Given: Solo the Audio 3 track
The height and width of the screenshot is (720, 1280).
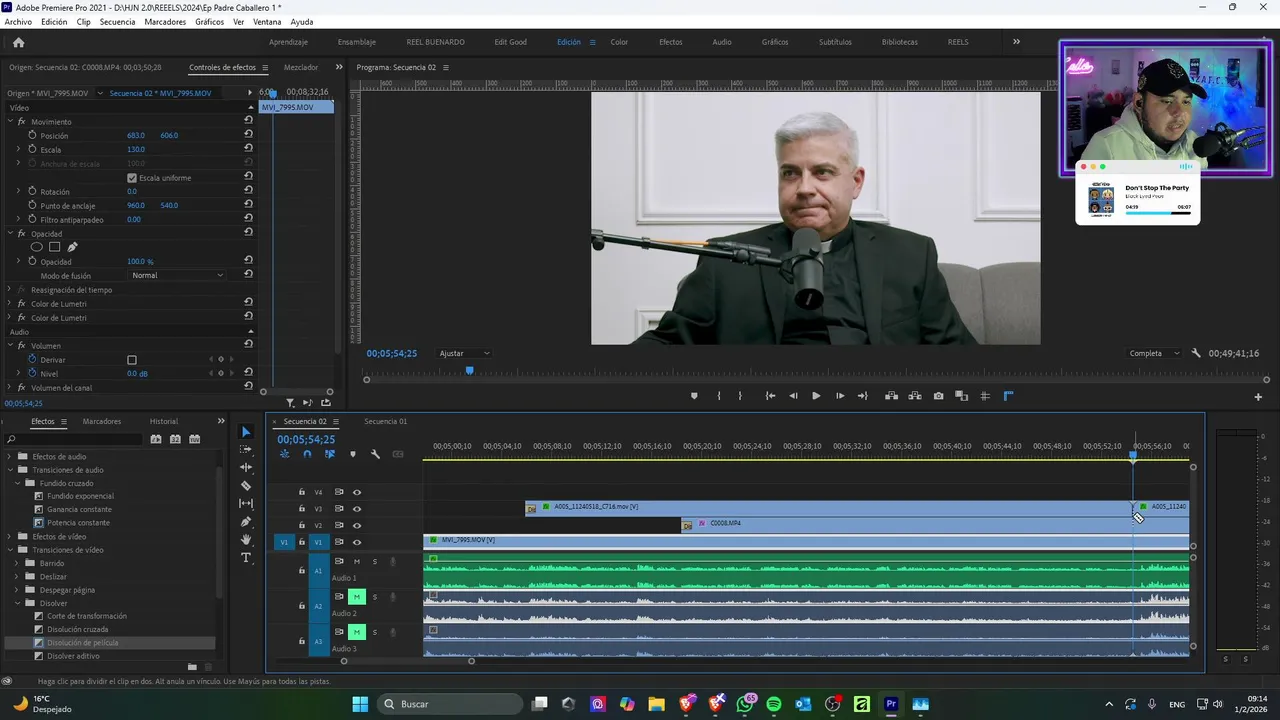Looking at the screenshot, I should pos(375,632).
